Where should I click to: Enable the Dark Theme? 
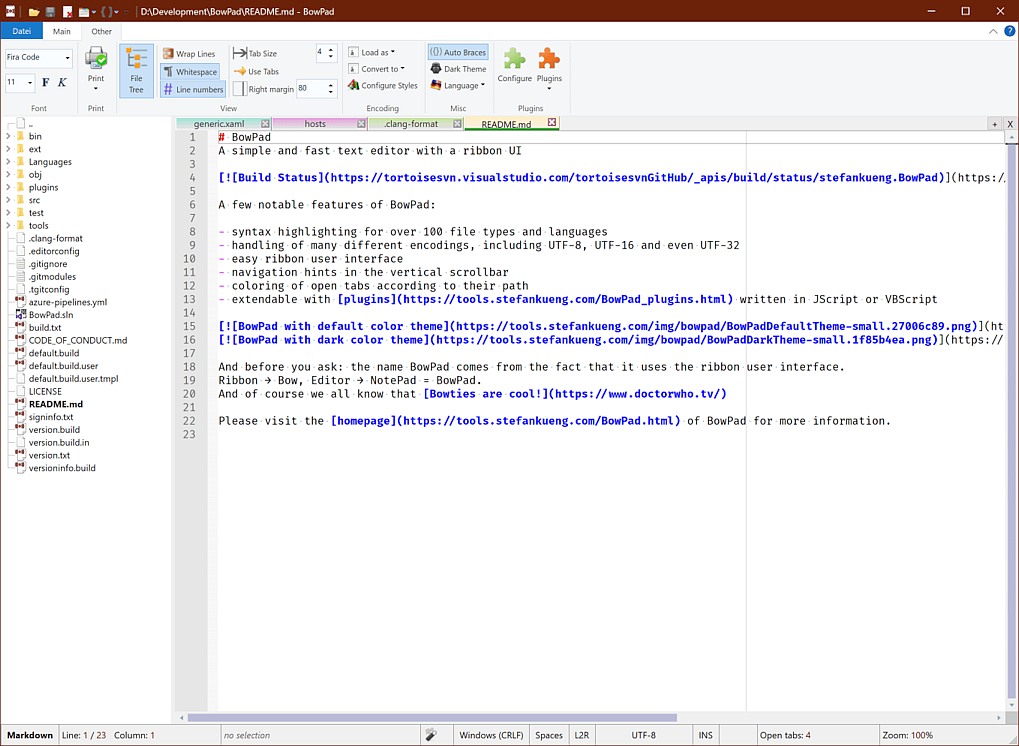point(458,69)
